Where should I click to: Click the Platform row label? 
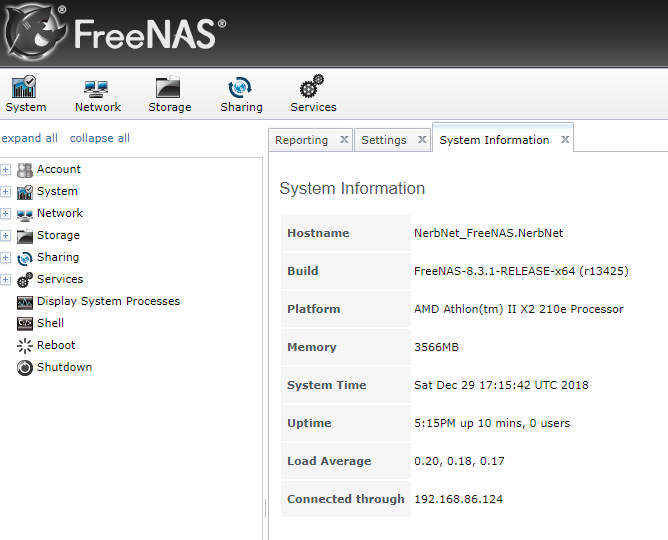[x=314, y=309]
